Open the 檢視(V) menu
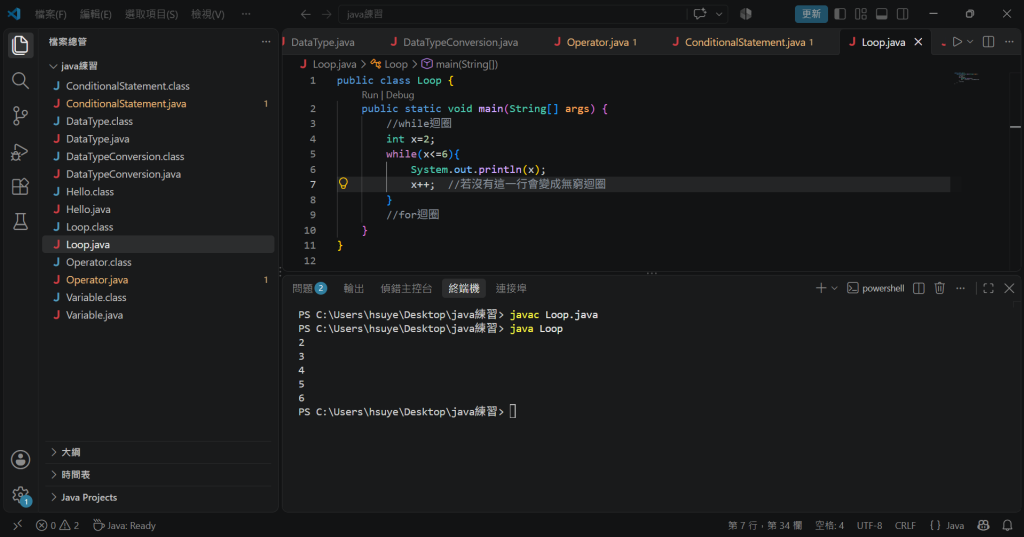This screenshot has width=1024, height=537. (208, 14)
